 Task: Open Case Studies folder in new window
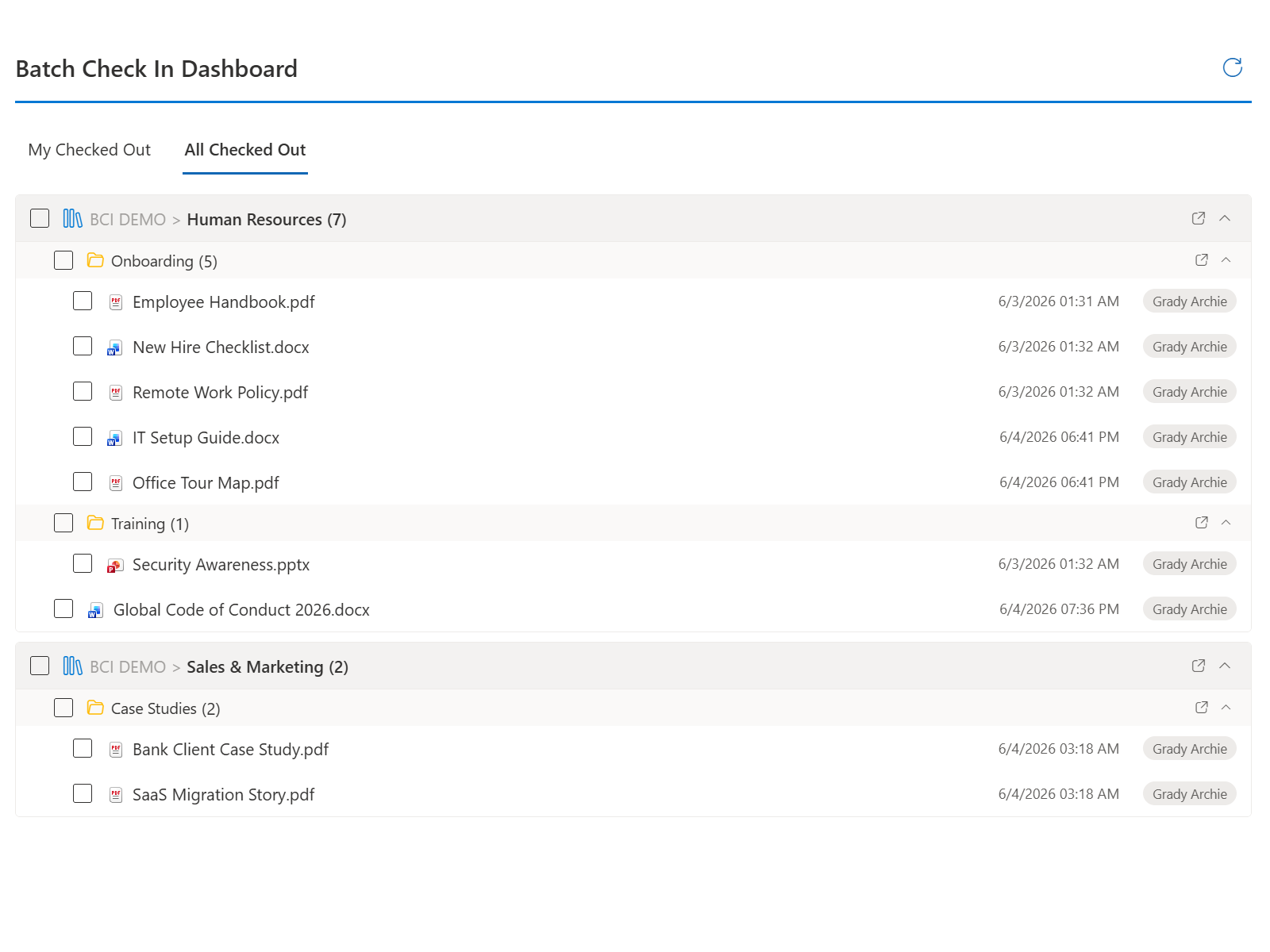(x=1202, y=707)
